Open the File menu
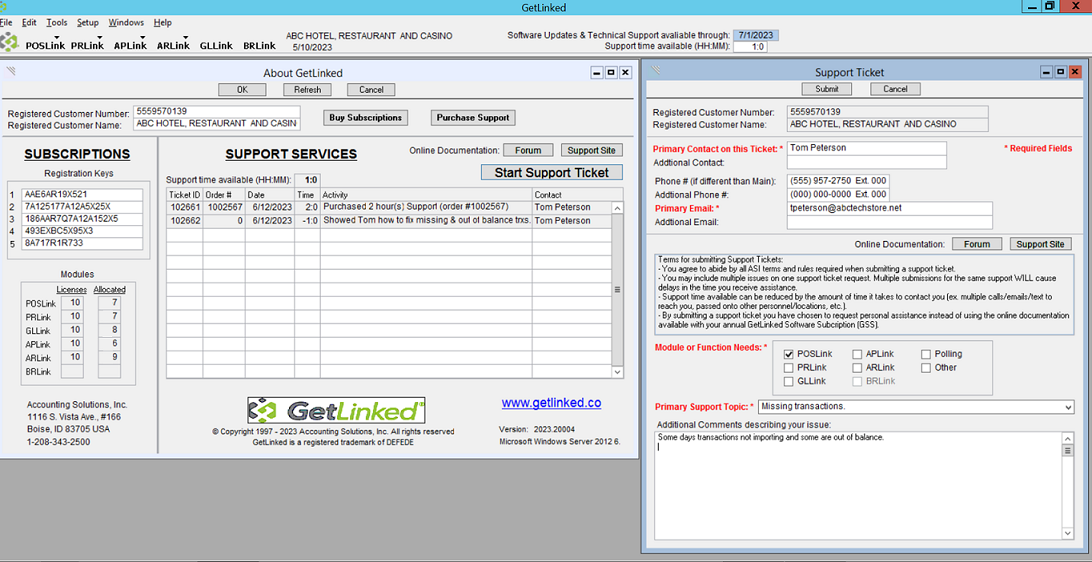 [6, 22]
